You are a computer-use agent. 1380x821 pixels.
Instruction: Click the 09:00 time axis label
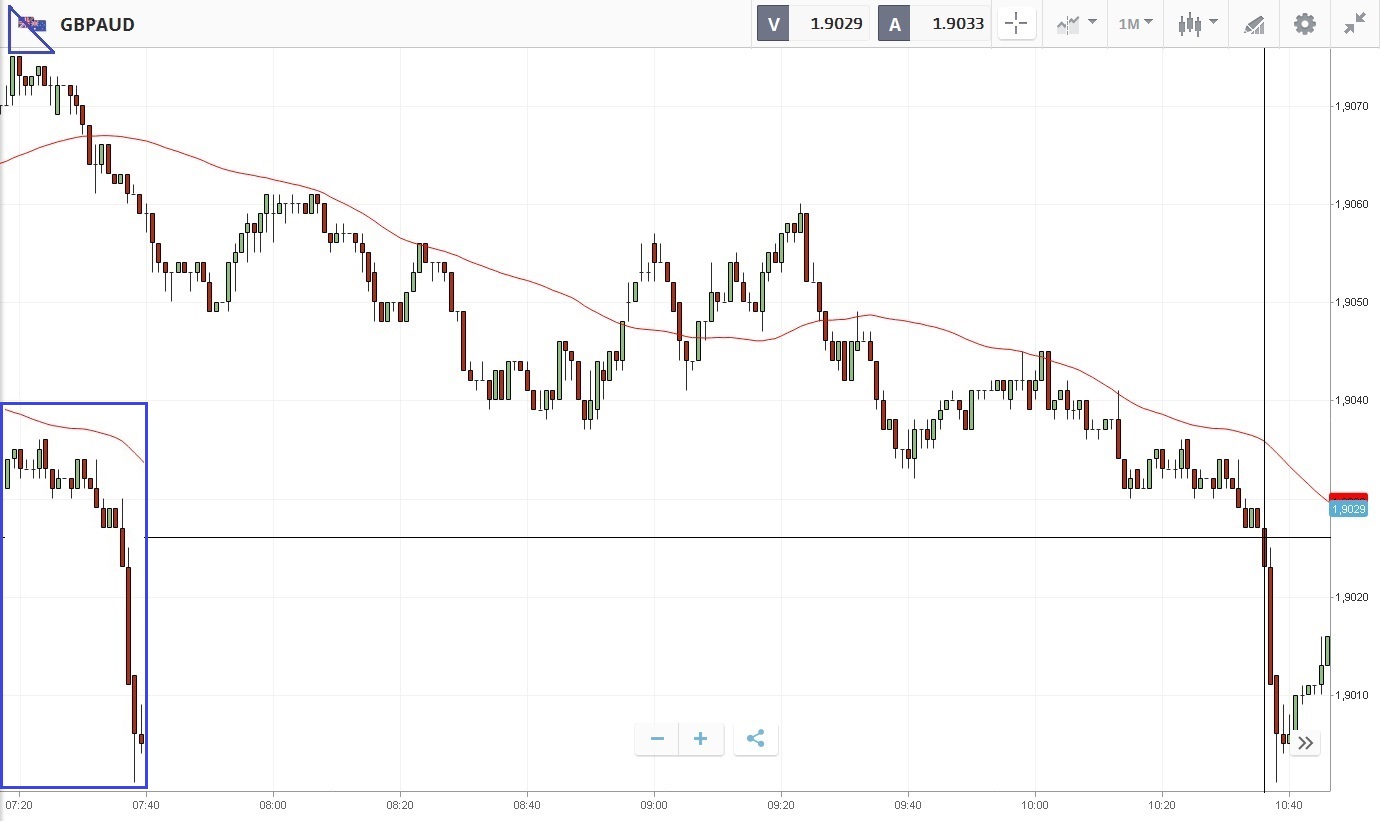click(654, 804)
